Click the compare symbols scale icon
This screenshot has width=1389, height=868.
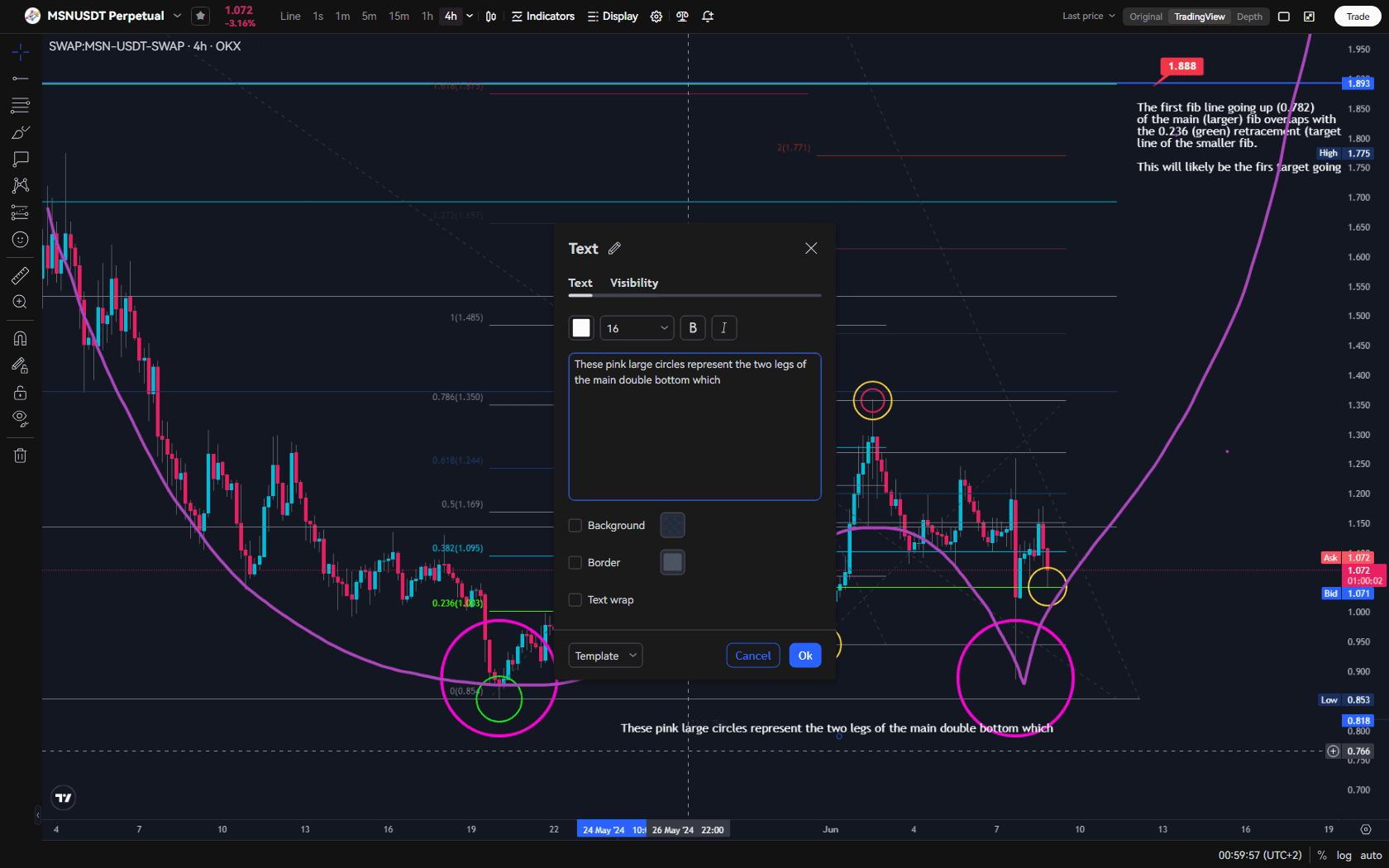(682, 16)
